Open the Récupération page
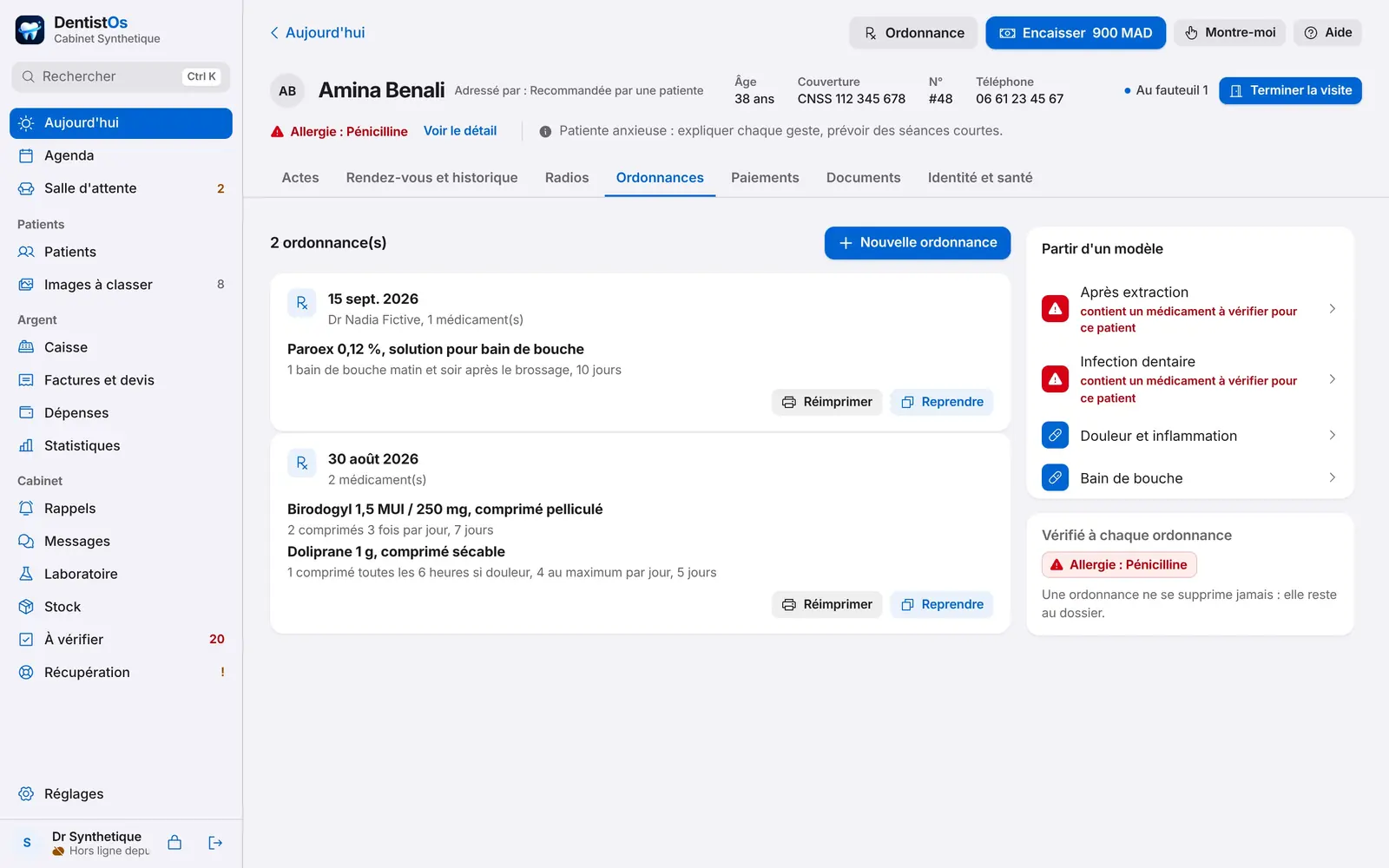This screenshot has height=868, width=1389. (x=121, y=673)
